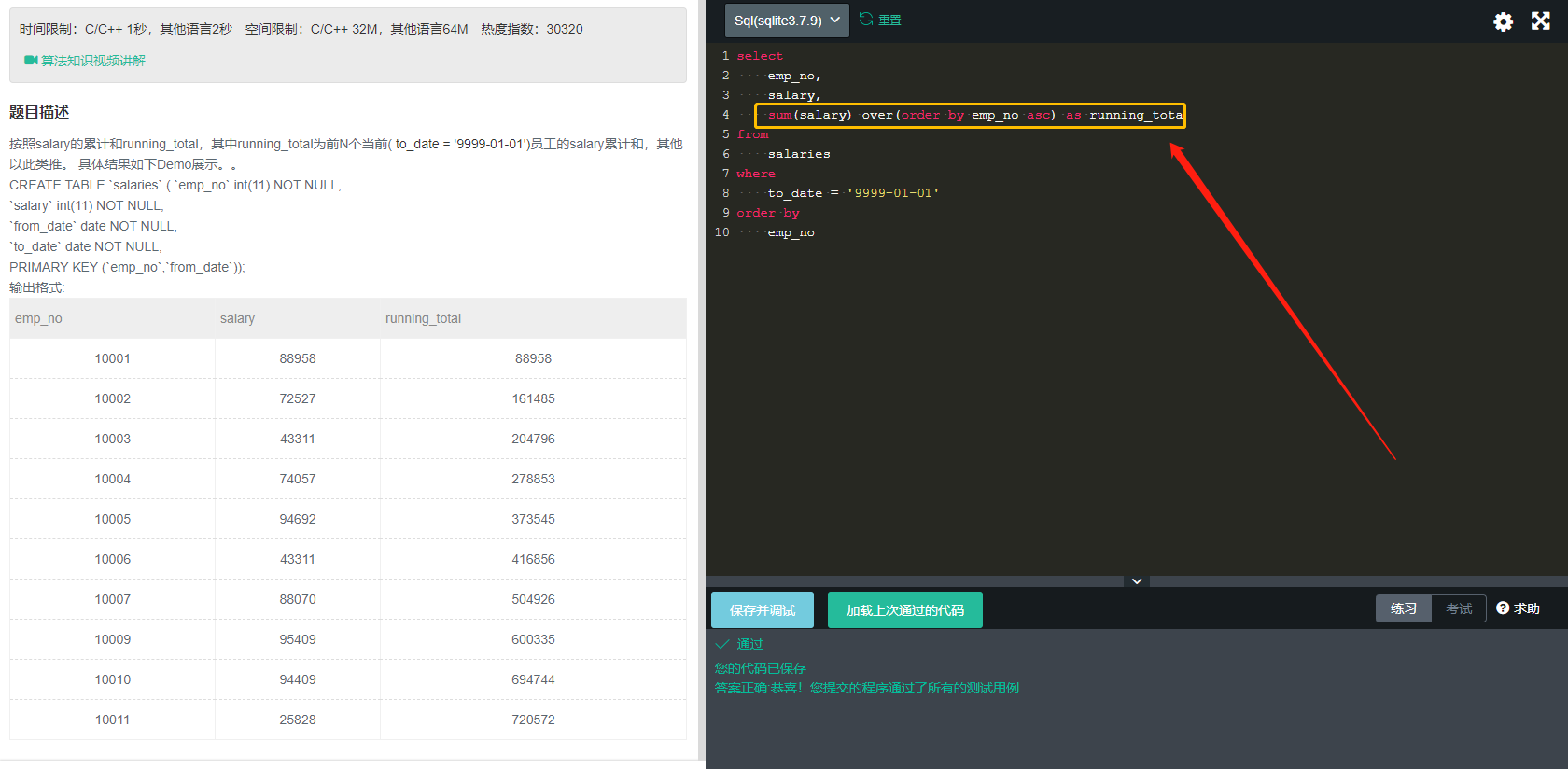Viewport: 1568px width, 769px height.
Task: Click the 您的代码已保存 message
Action: point(761,668)
